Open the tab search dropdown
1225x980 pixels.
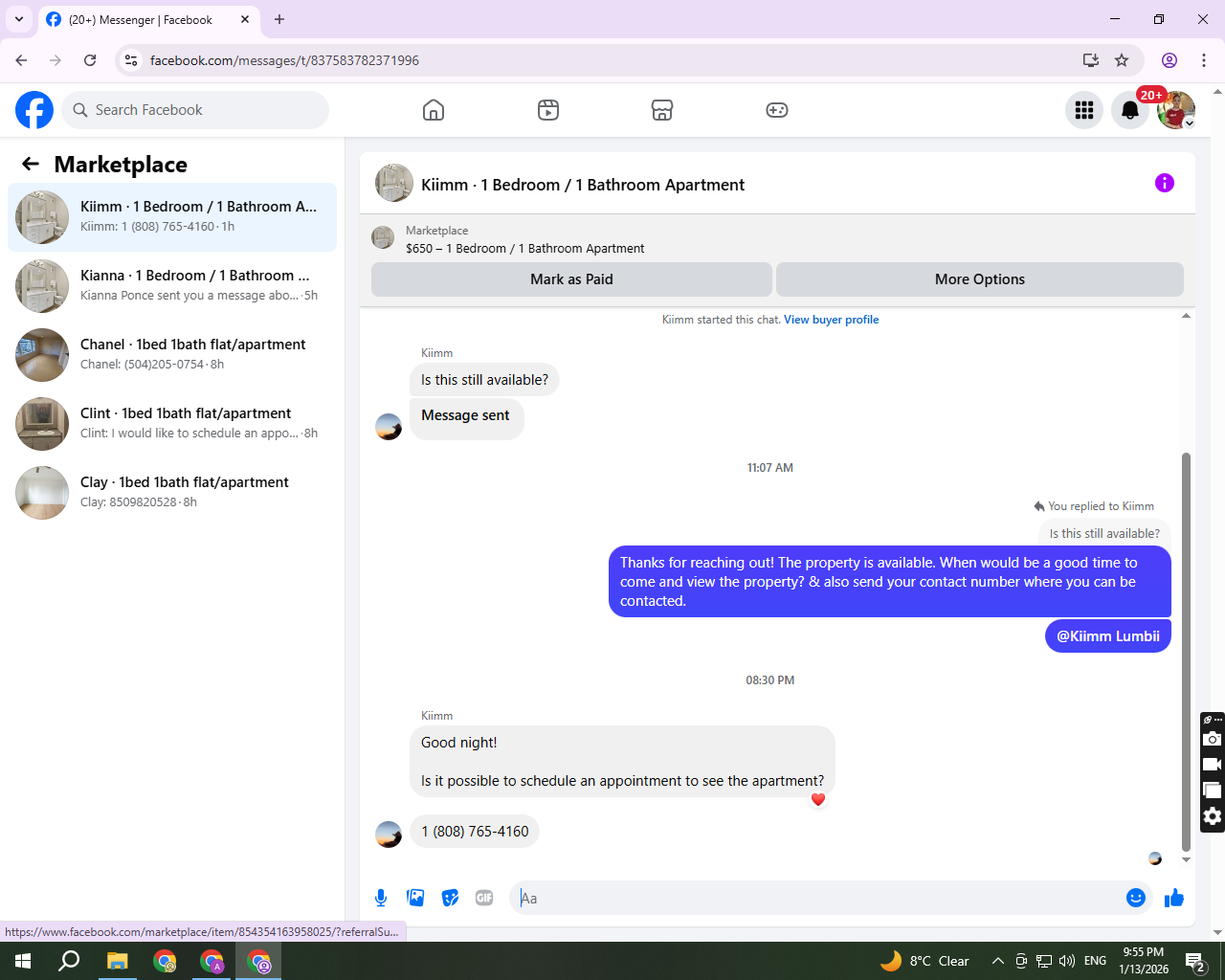tap(19, 19)
